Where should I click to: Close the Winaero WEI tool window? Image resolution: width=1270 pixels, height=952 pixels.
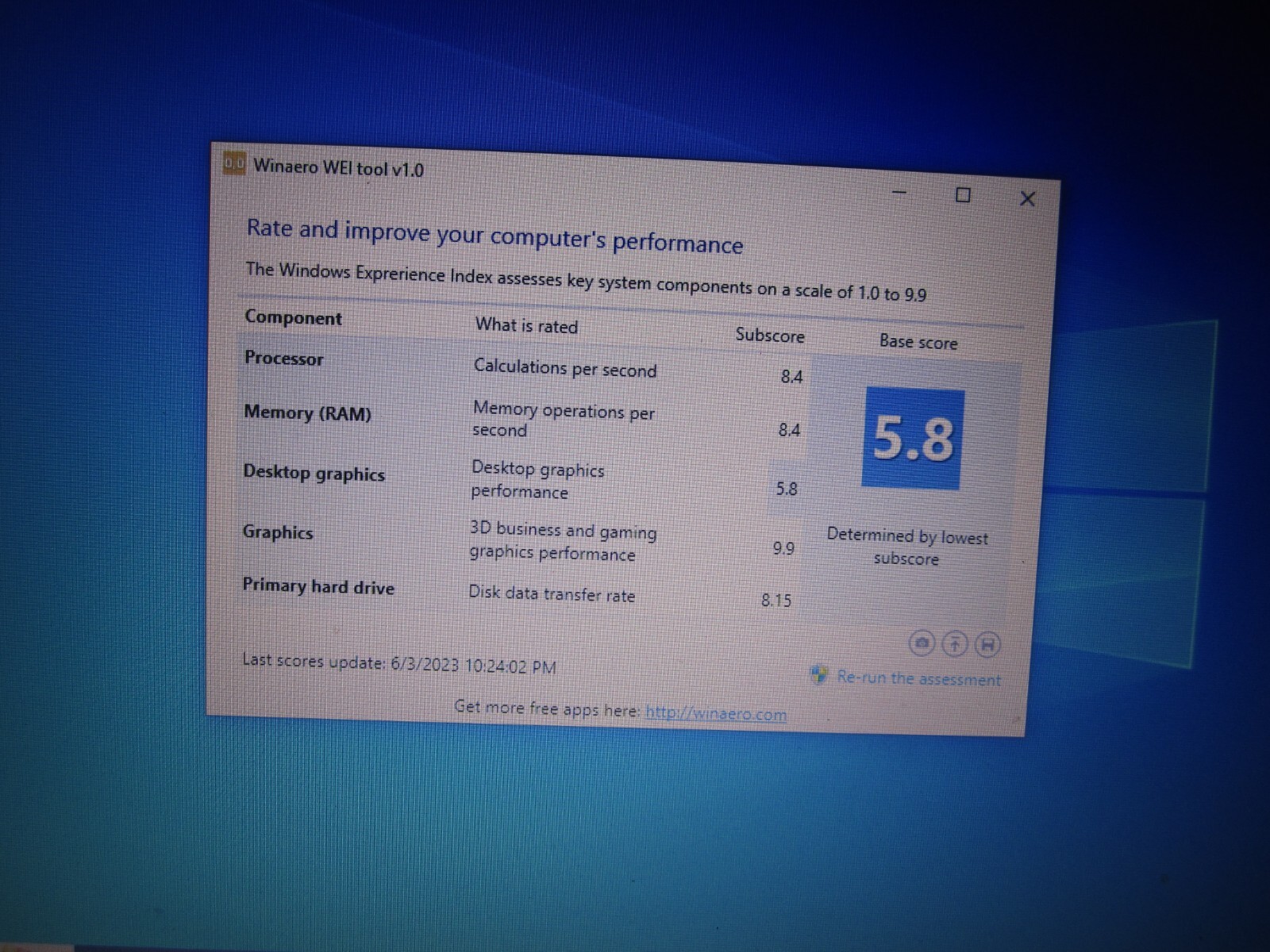coord(1027,199)
